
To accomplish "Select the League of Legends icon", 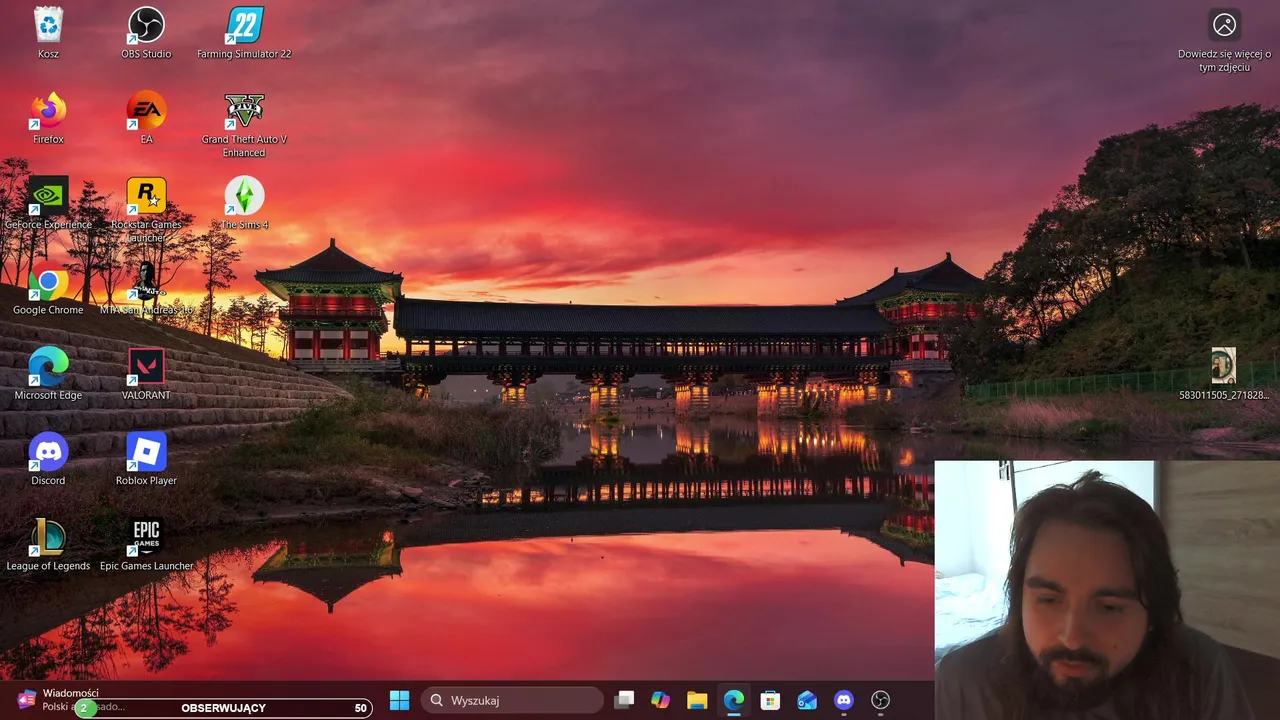I will (48, 545).
